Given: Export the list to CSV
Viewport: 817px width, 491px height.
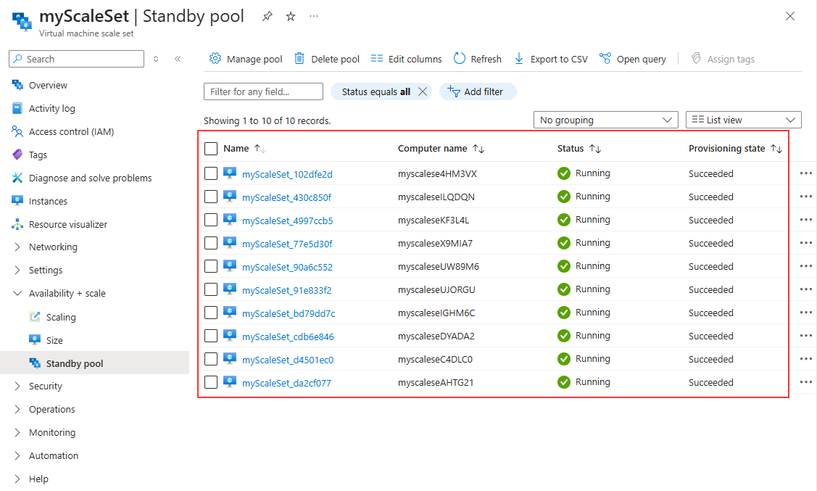Looking at the screenshot, I should click(x=551, y=59).
